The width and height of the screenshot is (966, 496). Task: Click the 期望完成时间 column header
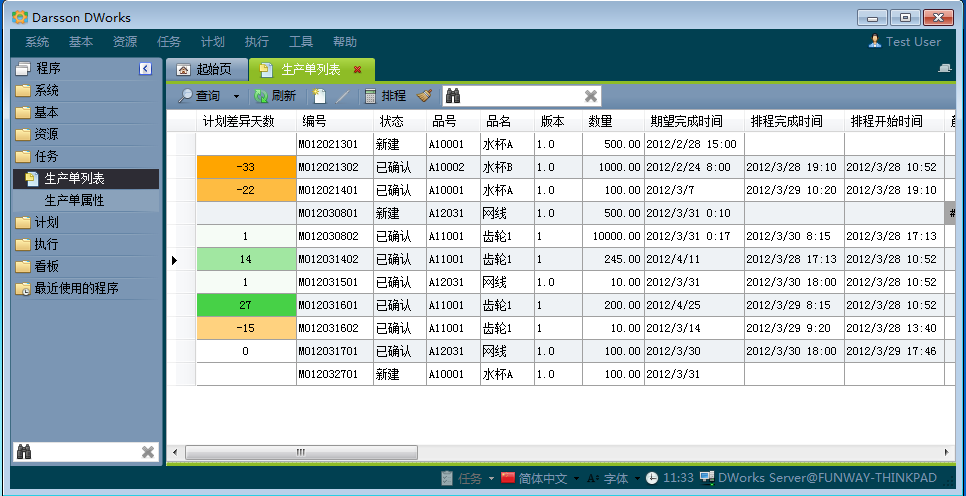tap(685, 121)
